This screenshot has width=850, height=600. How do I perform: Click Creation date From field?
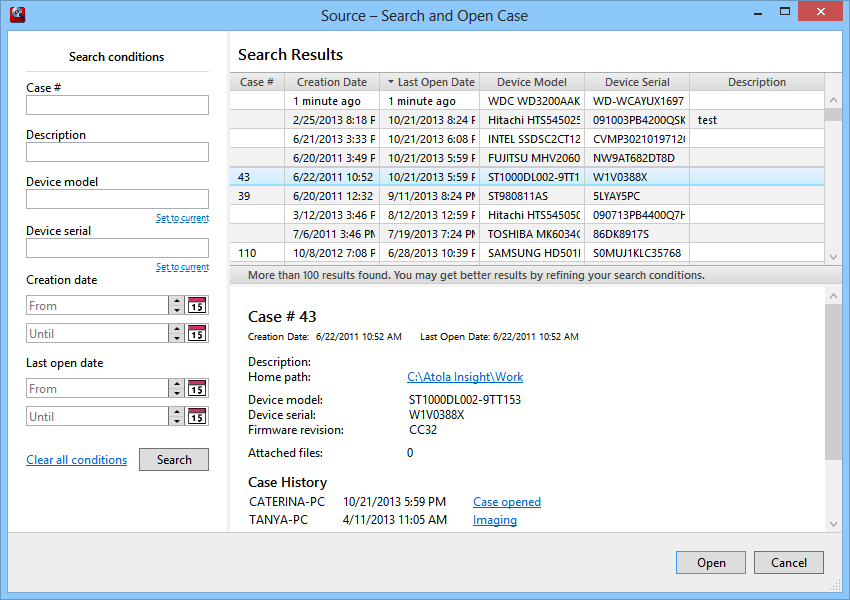(x=98, y=305)
